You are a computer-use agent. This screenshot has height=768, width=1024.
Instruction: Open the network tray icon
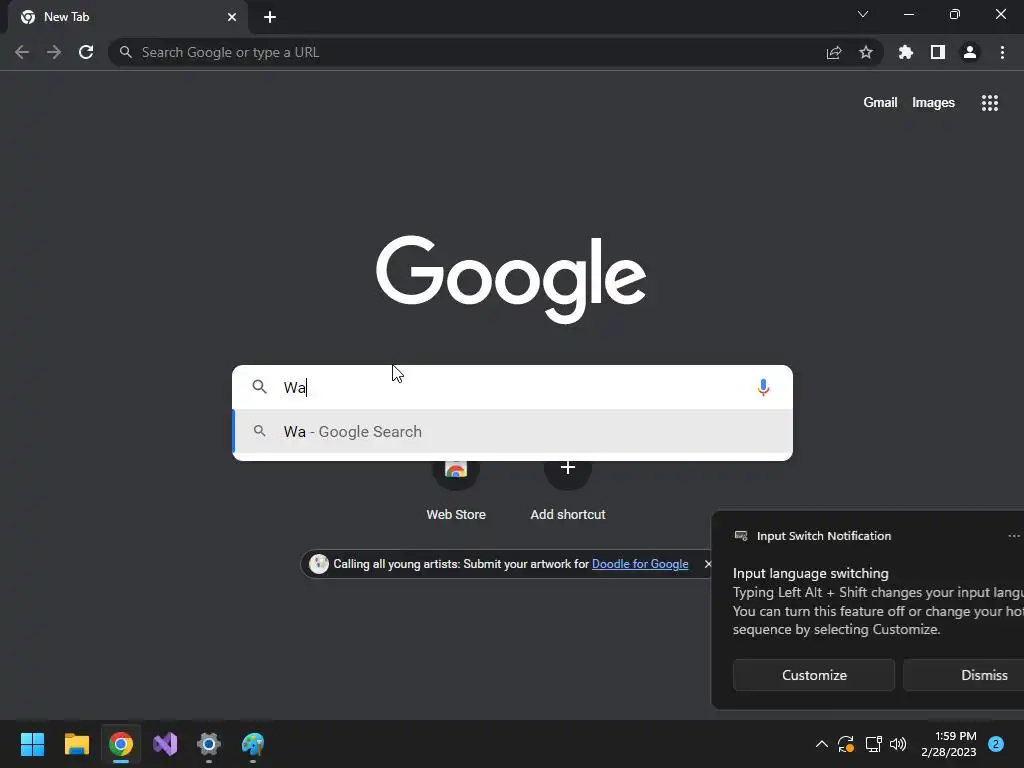[873, 744]
